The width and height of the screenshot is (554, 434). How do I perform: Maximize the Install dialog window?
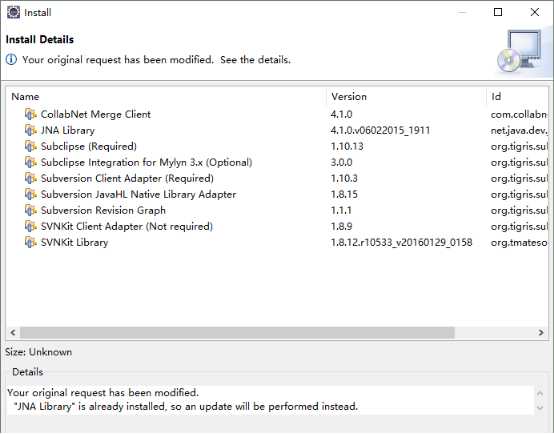point(498,12)
